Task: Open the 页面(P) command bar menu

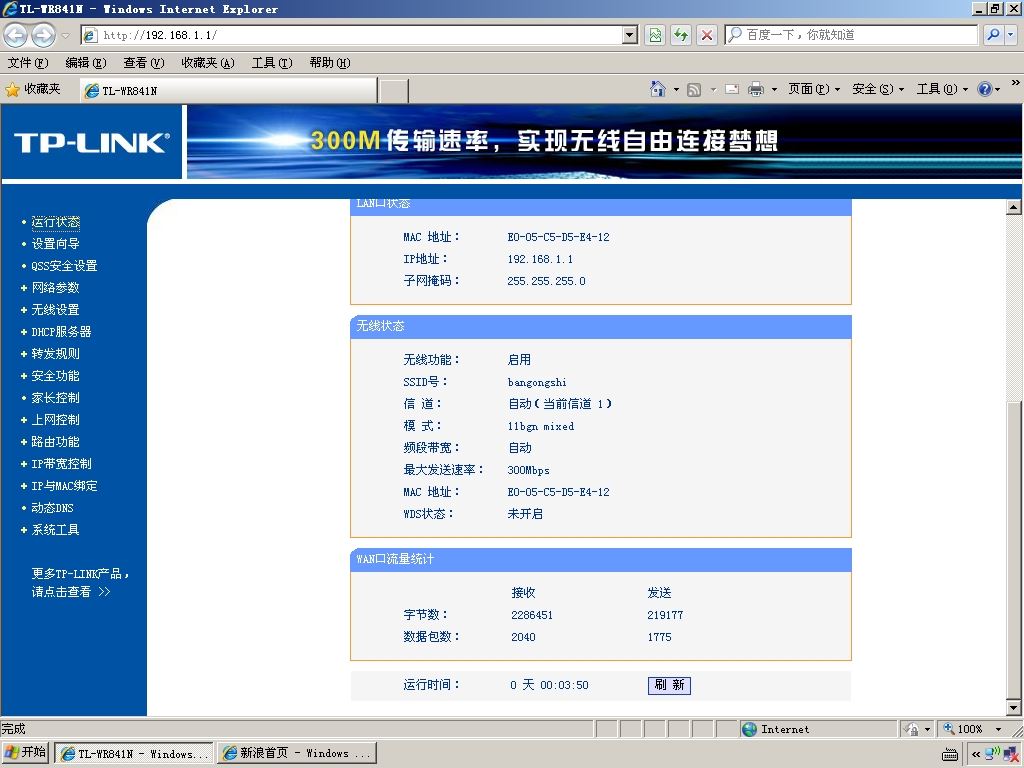Action: click(814, 89)
